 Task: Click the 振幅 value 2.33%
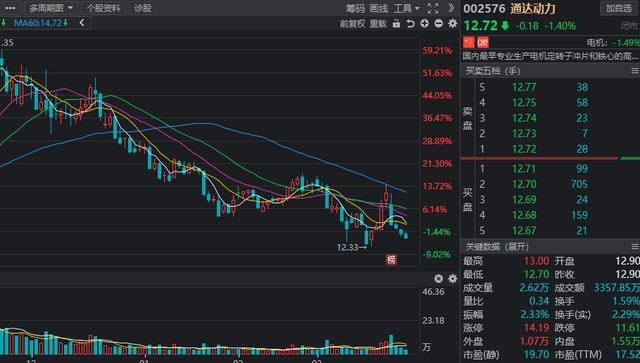click(535, 314)
